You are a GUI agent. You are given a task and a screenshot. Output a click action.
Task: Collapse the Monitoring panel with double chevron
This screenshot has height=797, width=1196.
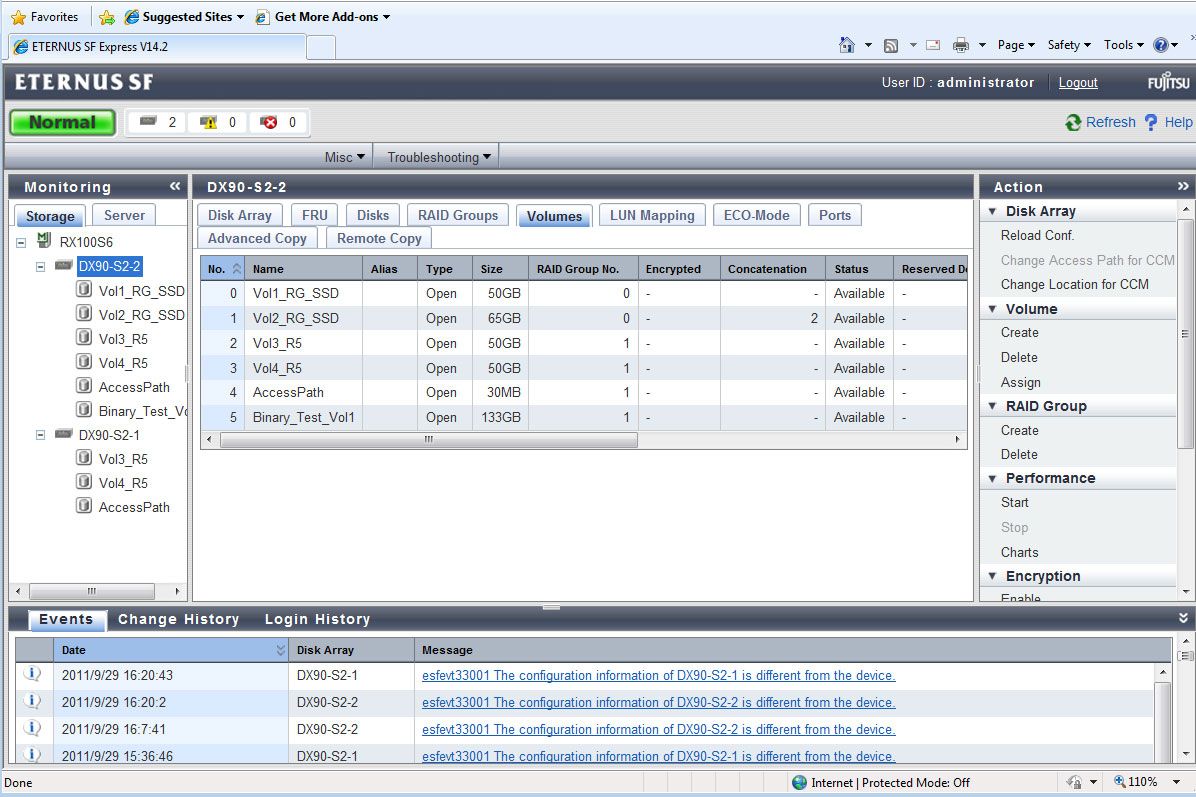click(x=175, y=186)
